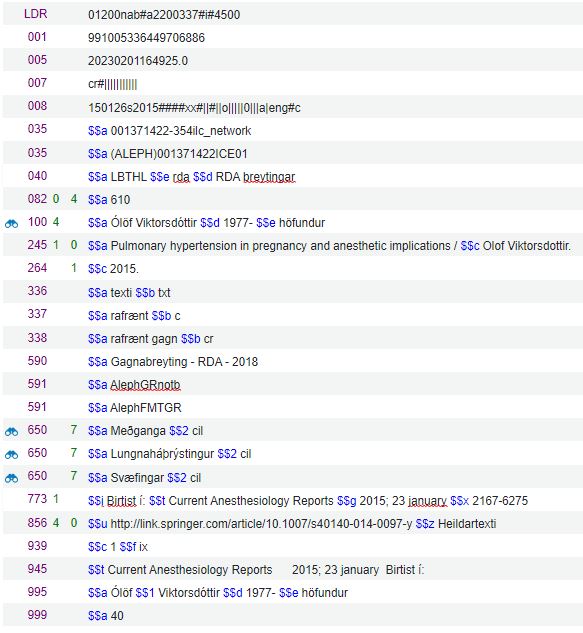This screenshot has height=633, width=583.
Task: Click first indicator 1 of field 245
Action: [56, 245]
